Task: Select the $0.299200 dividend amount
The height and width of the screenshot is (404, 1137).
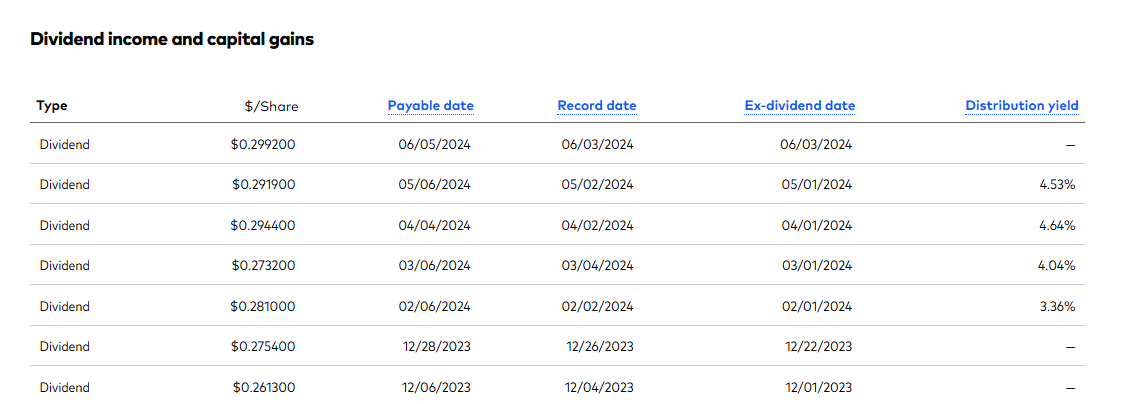Action: (x=262, y=144)
